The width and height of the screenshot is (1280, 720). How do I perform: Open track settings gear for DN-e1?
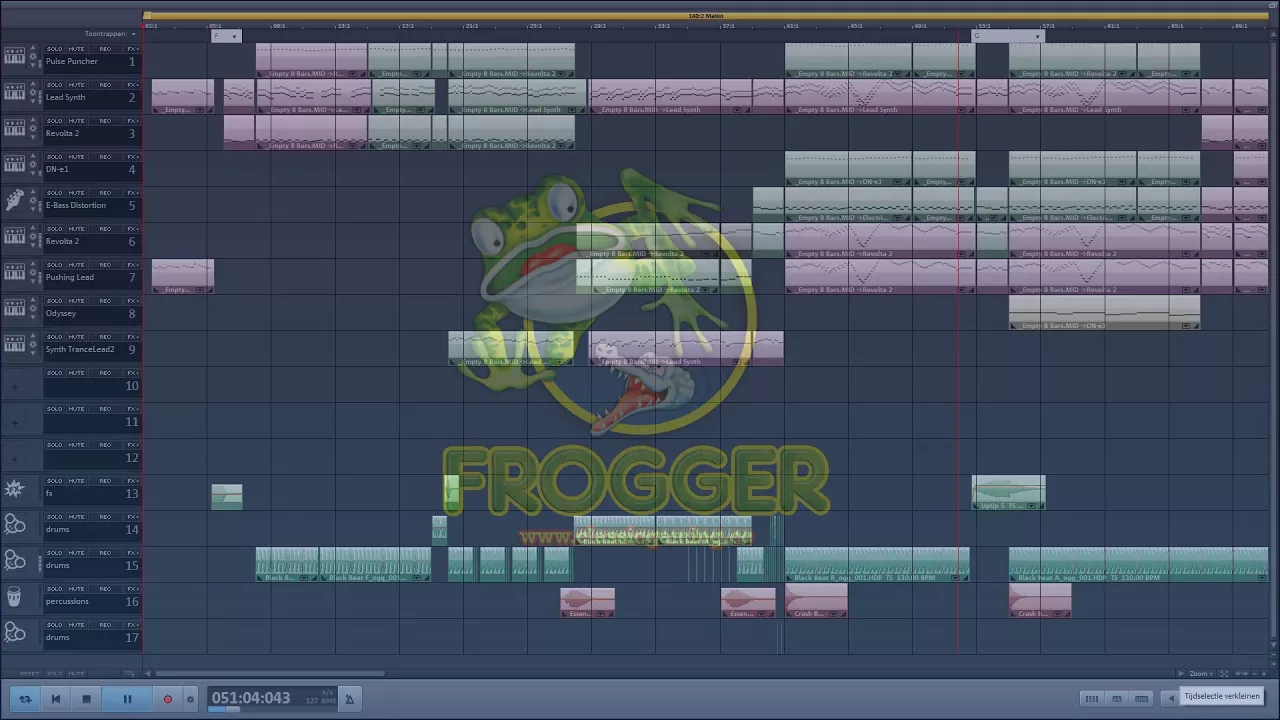click(x=33, y=167)
